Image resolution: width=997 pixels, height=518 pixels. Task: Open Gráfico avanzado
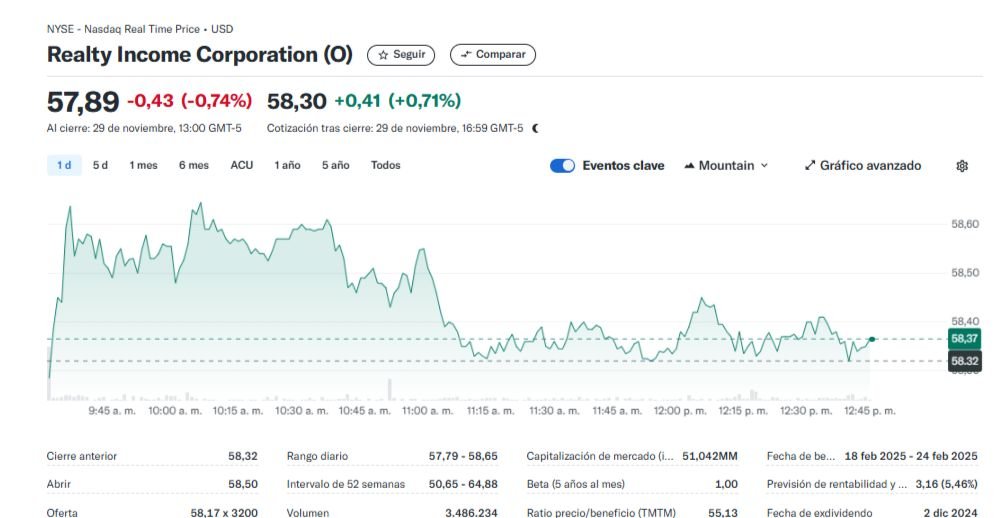(x=863, y=166)
